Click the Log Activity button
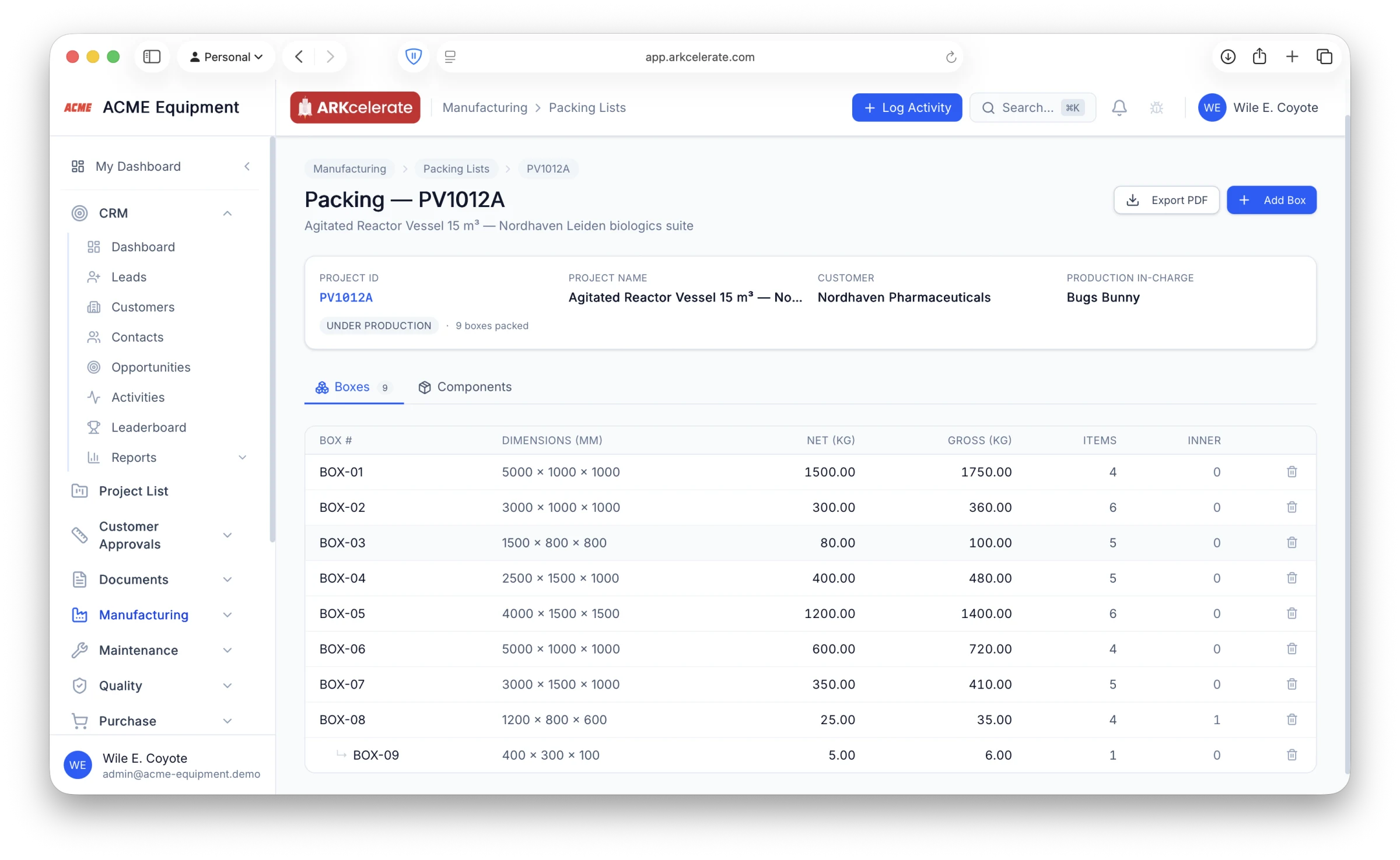Viewport: 1400px width, 860px height. point(907,108)
